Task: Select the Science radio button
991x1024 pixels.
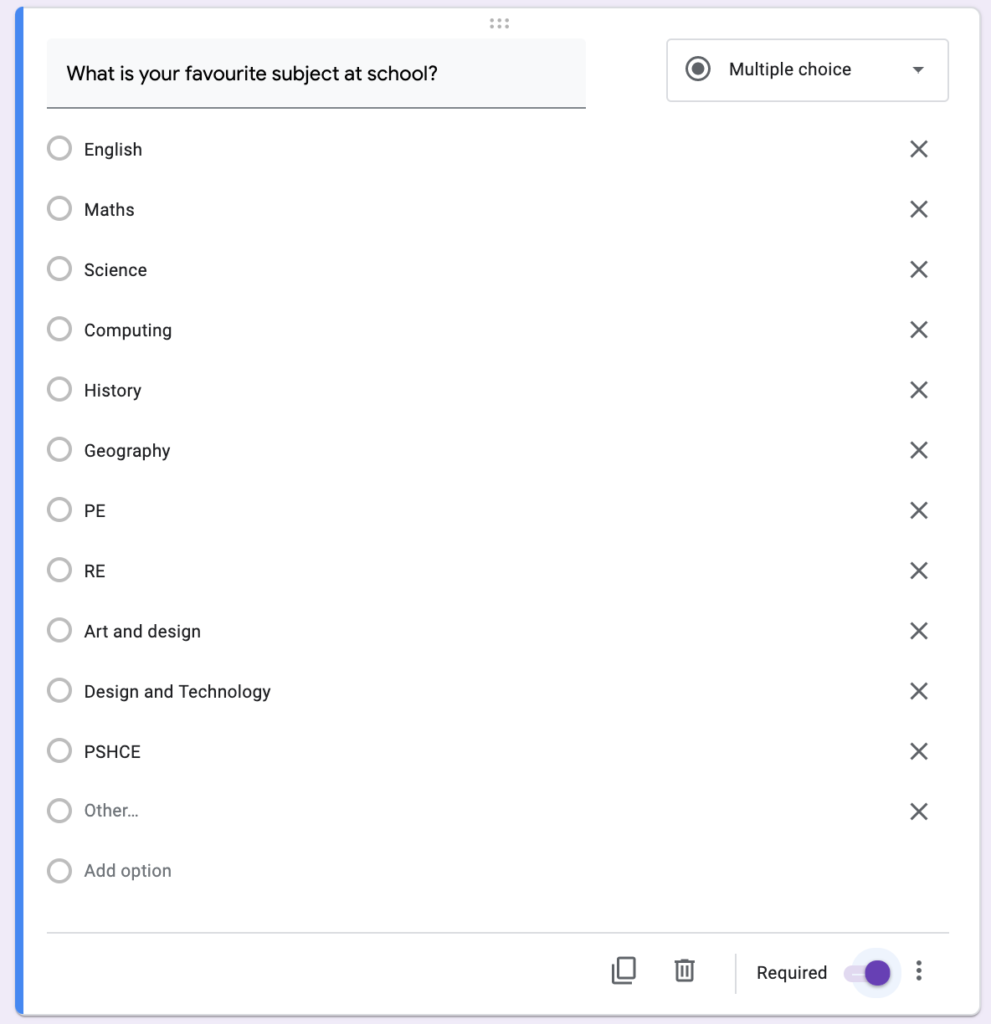Action: 59,268
